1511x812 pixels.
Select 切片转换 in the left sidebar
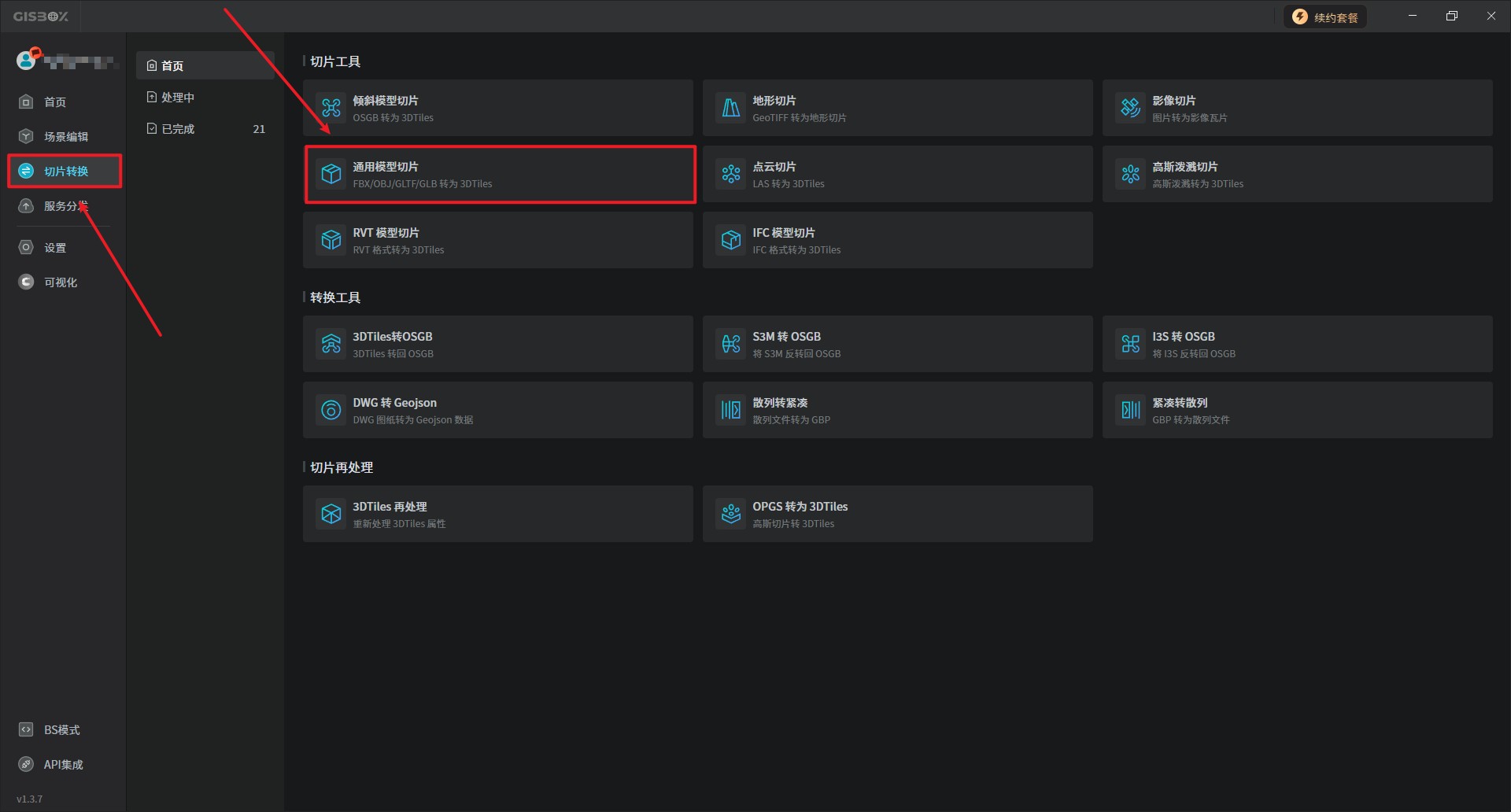[x=65, y=172]
